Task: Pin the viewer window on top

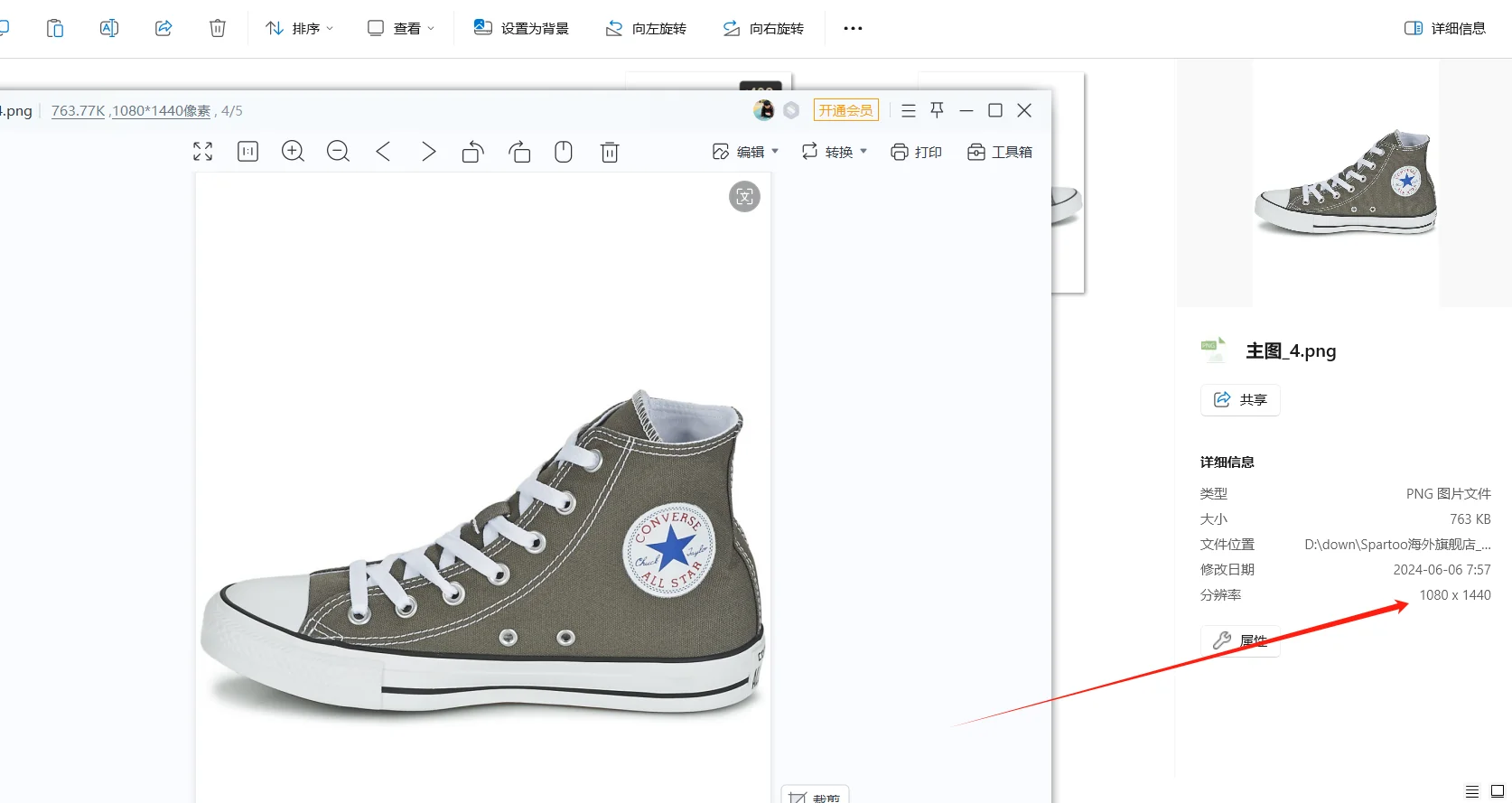Action: (x=938, y=110)
